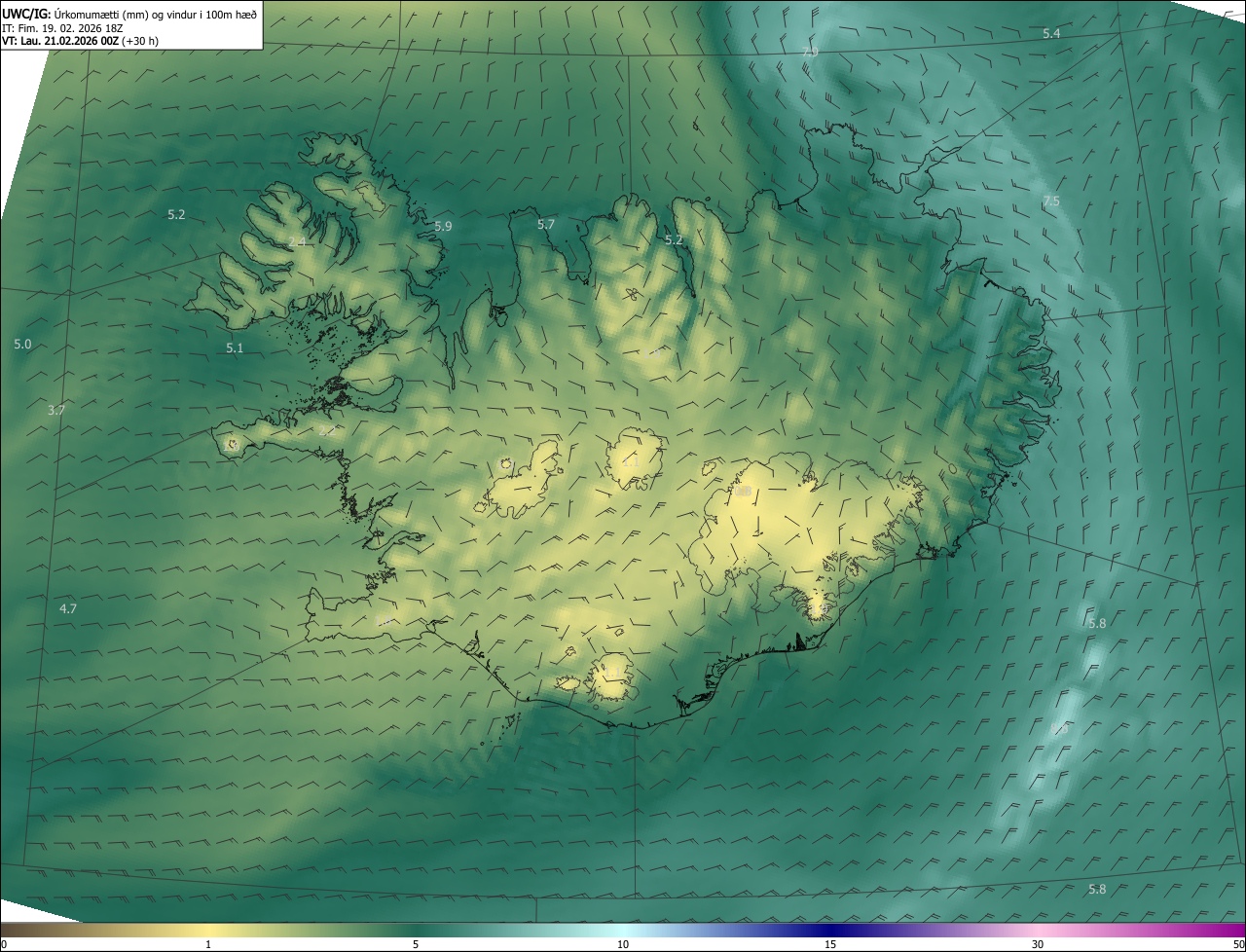Click the colorbar tick label 10
This screenshot has width=1246, height=952.
(x=623, y=944)
